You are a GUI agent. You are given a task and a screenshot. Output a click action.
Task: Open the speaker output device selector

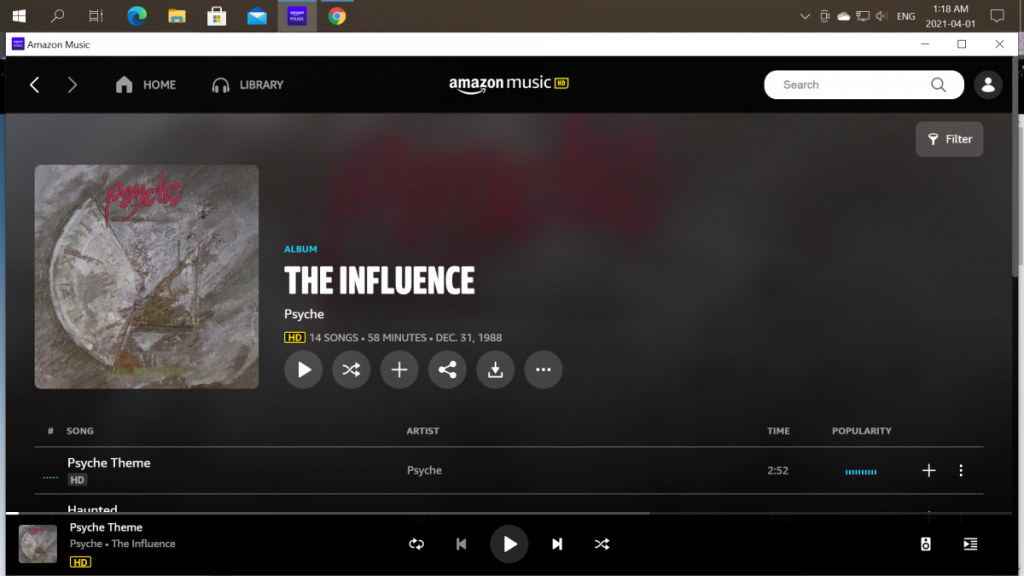point(925,544)
